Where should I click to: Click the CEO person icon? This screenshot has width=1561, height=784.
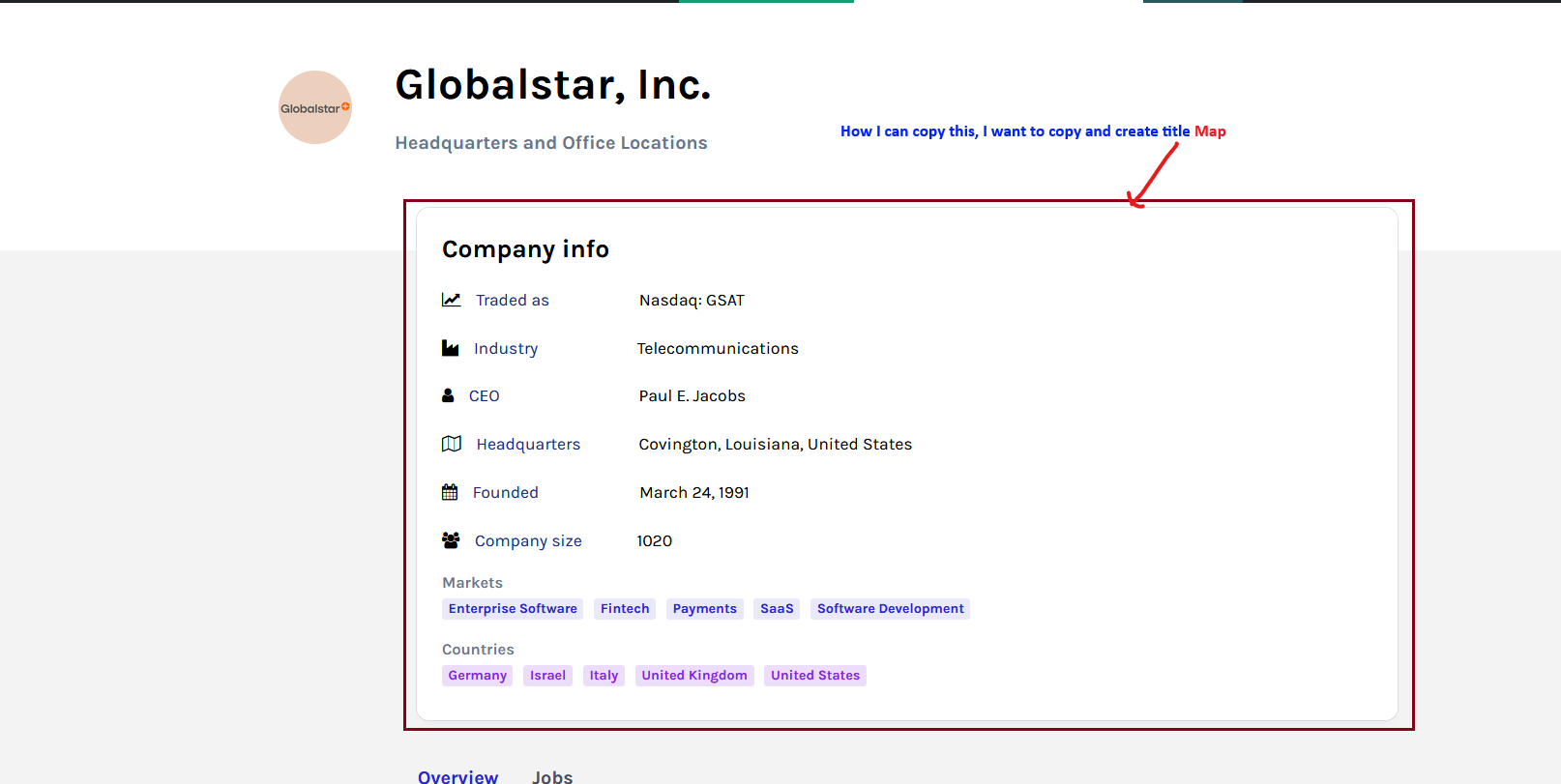pyautogui.click(x=448, y=395)
